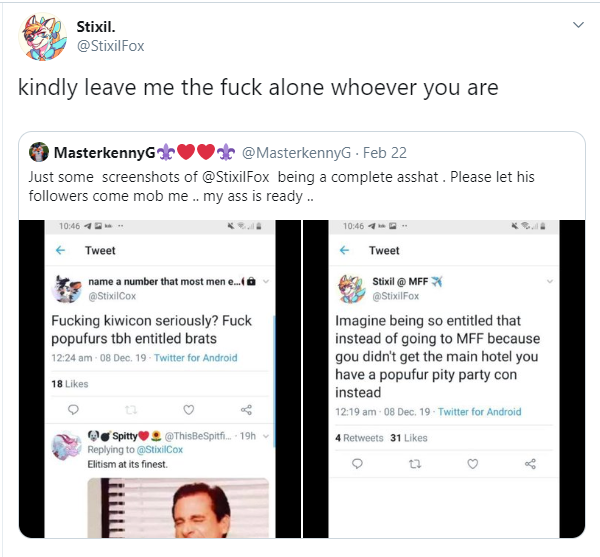Image resolution: width=600 pixels, height=557 pixels.
Task: Click the back arrow in right screenshot
Action: [344, 250]
